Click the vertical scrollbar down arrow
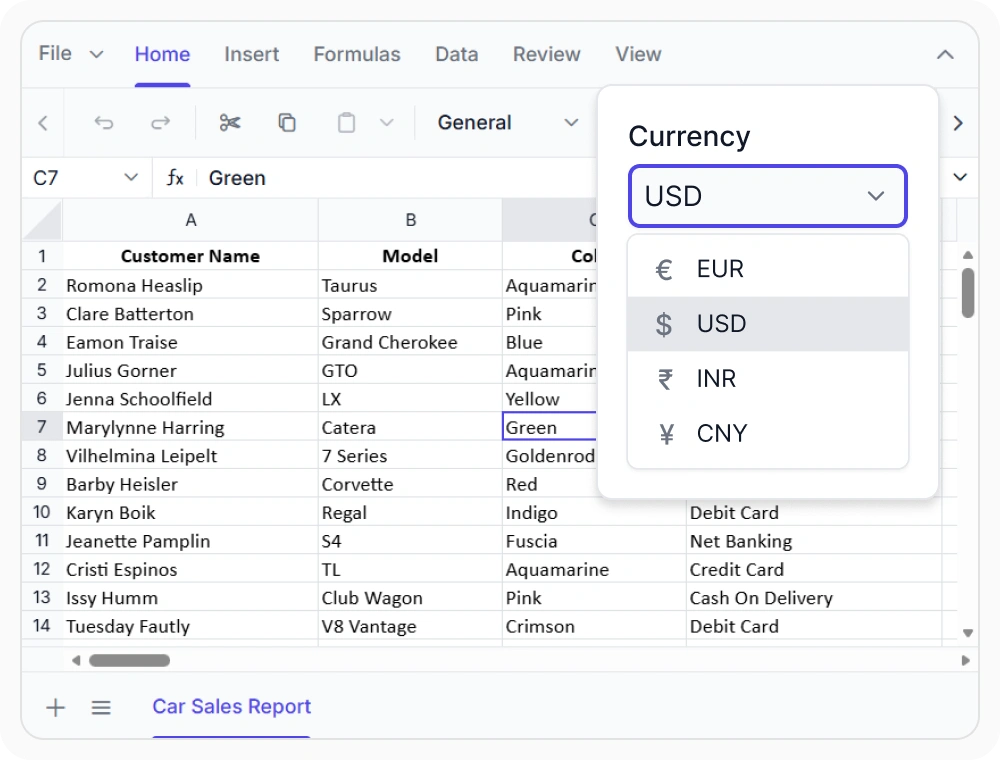The image size is (1000, 760). coord(967,632)
